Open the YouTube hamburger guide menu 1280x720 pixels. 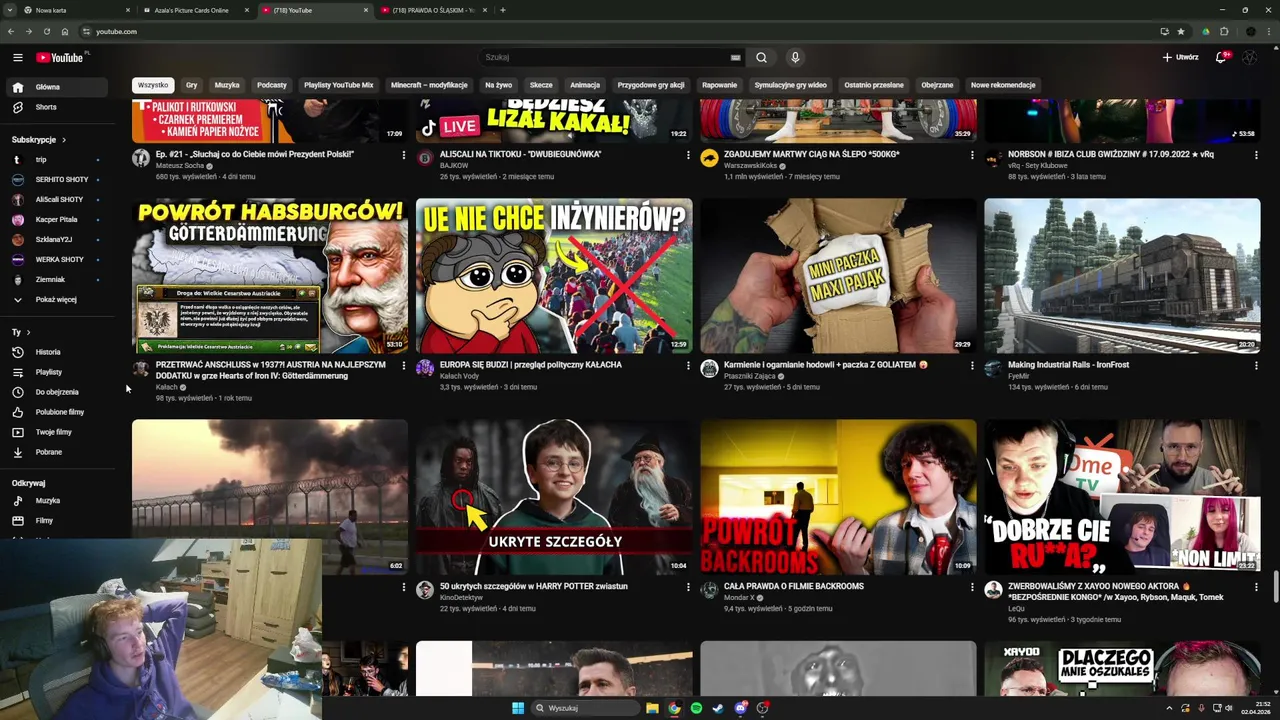pyautogui.click(x=17, y=57)
